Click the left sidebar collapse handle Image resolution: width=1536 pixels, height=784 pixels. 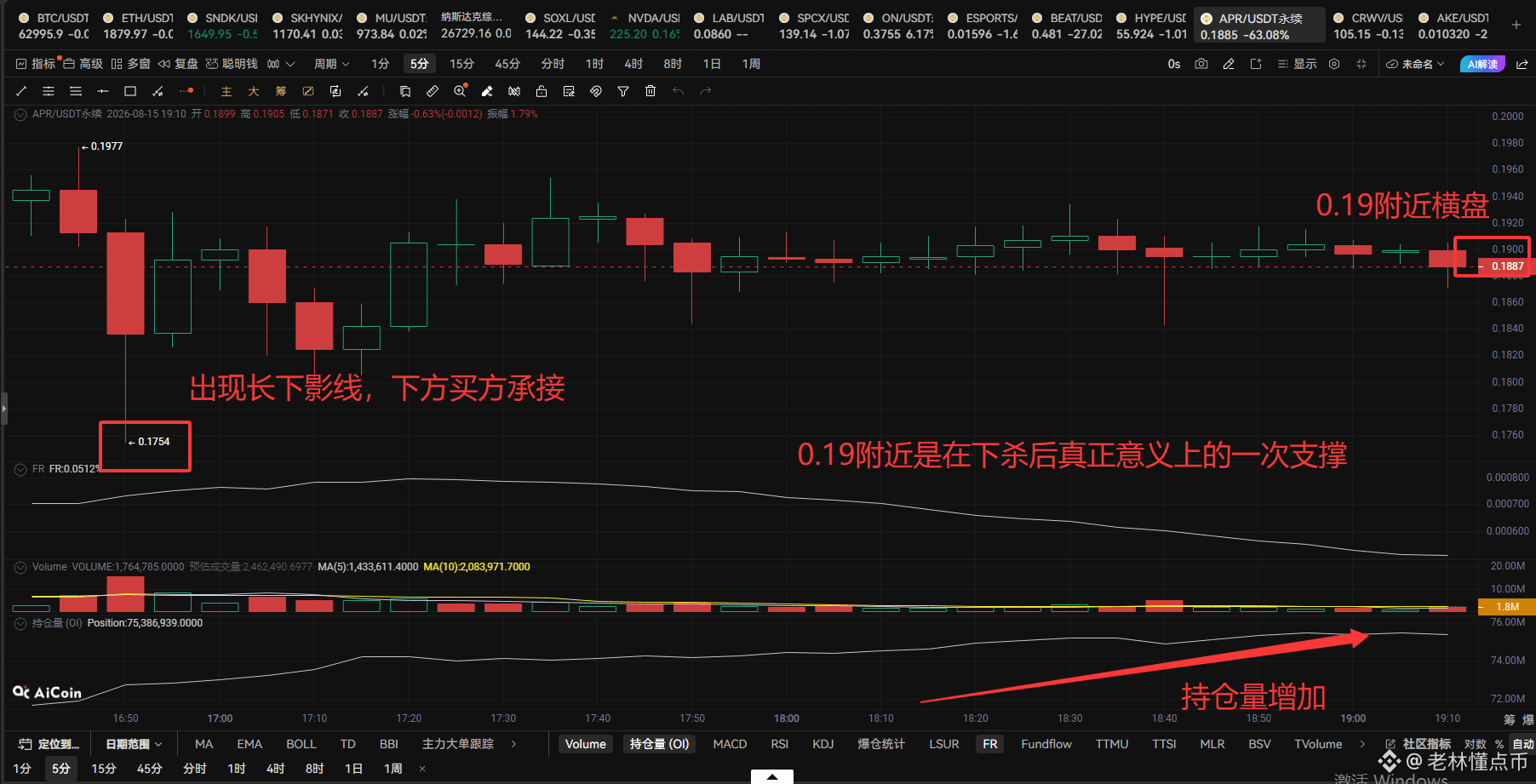3,409
